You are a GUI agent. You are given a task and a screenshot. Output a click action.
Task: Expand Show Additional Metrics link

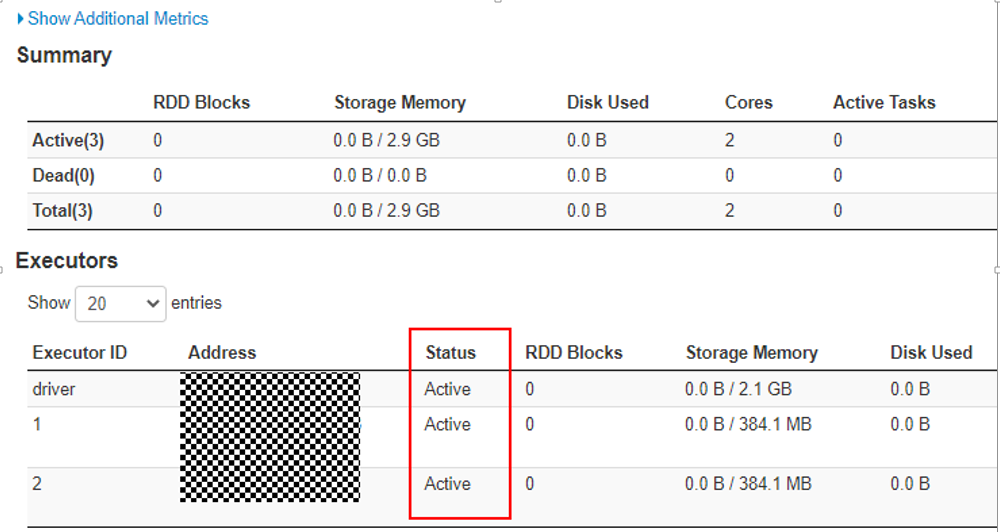(118, 18)
